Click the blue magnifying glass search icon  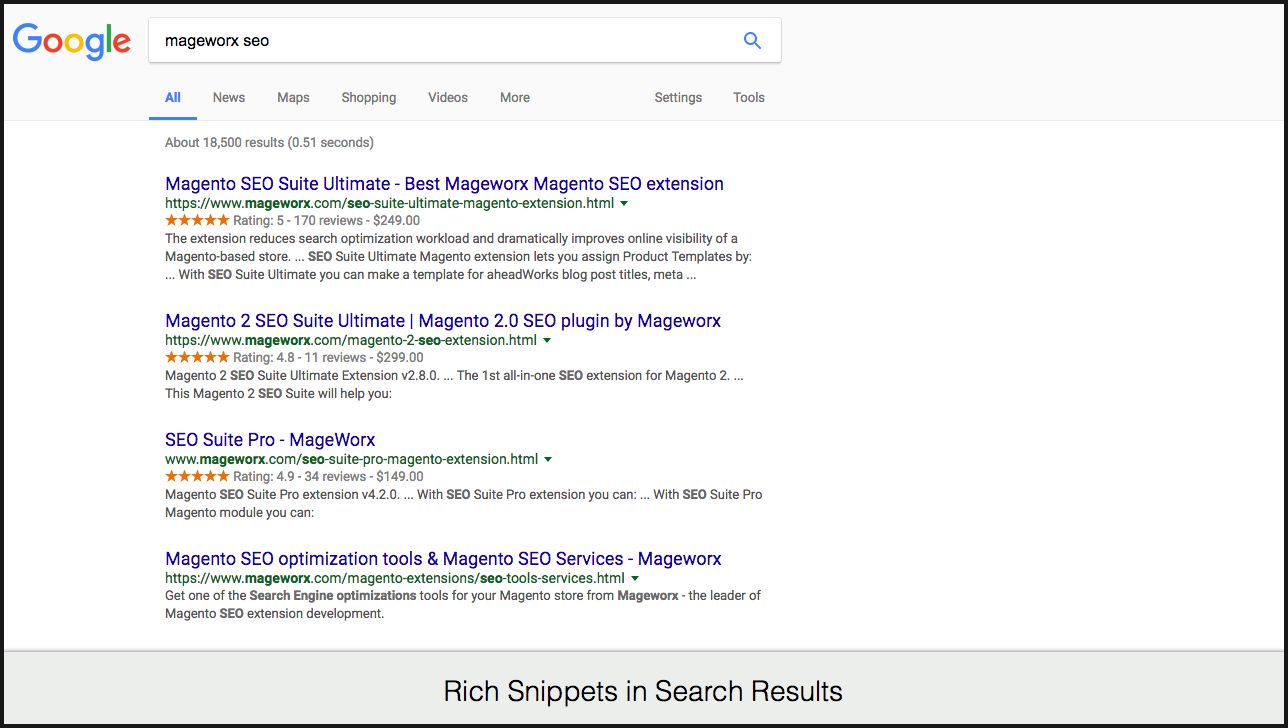pos(752,41)
